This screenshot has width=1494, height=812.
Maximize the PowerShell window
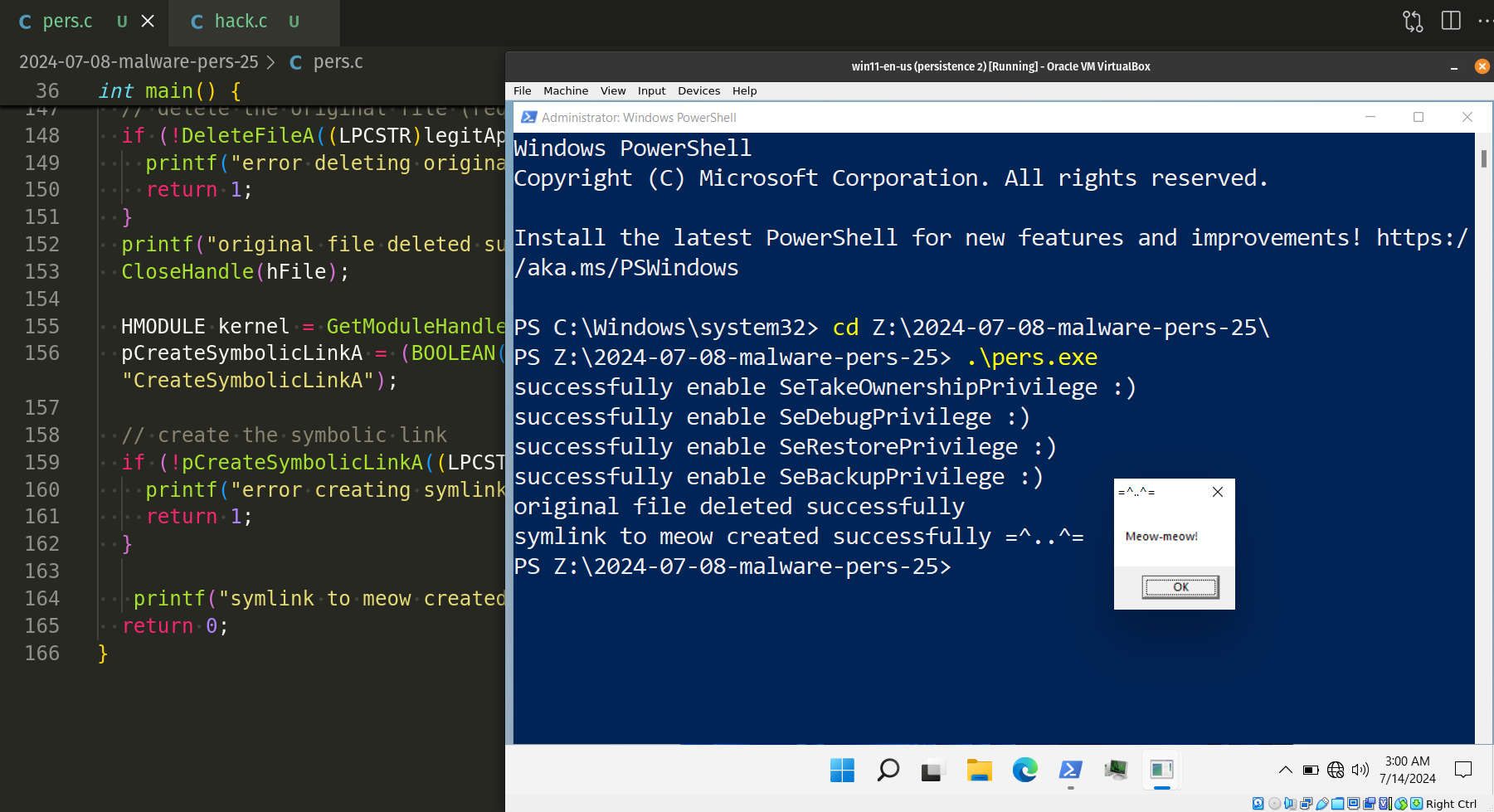tap(1419, 117)
